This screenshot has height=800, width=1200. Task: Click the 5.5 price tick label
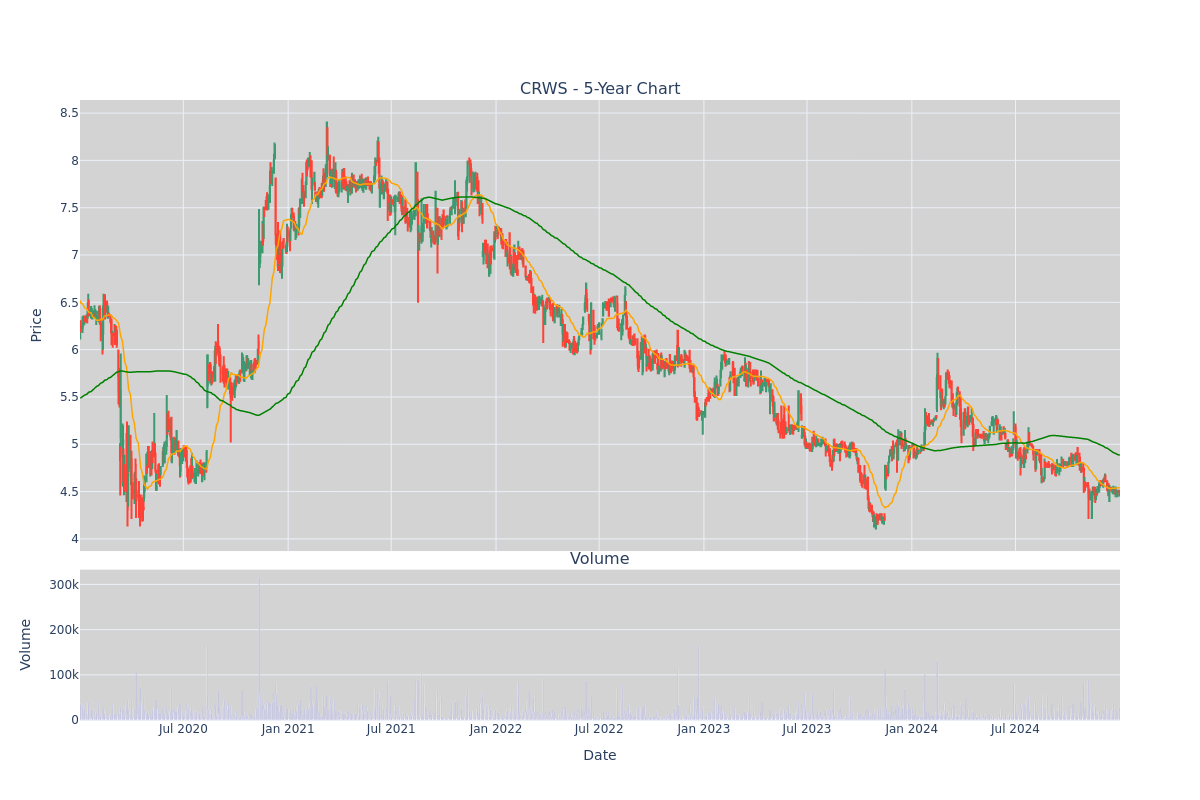68,397
